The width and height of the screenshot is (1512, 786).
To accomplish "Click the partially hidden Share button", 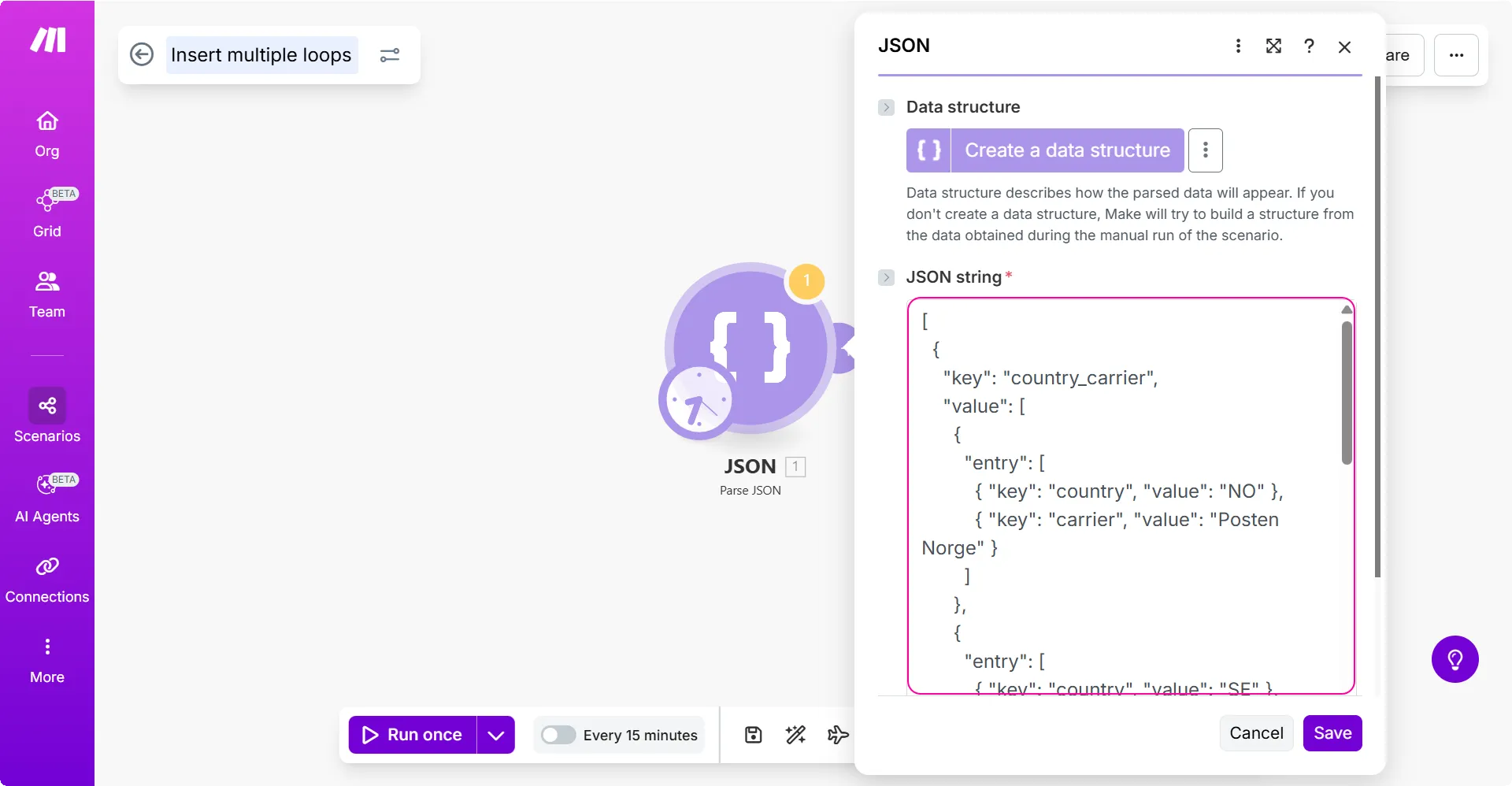I will [1404, 55].
